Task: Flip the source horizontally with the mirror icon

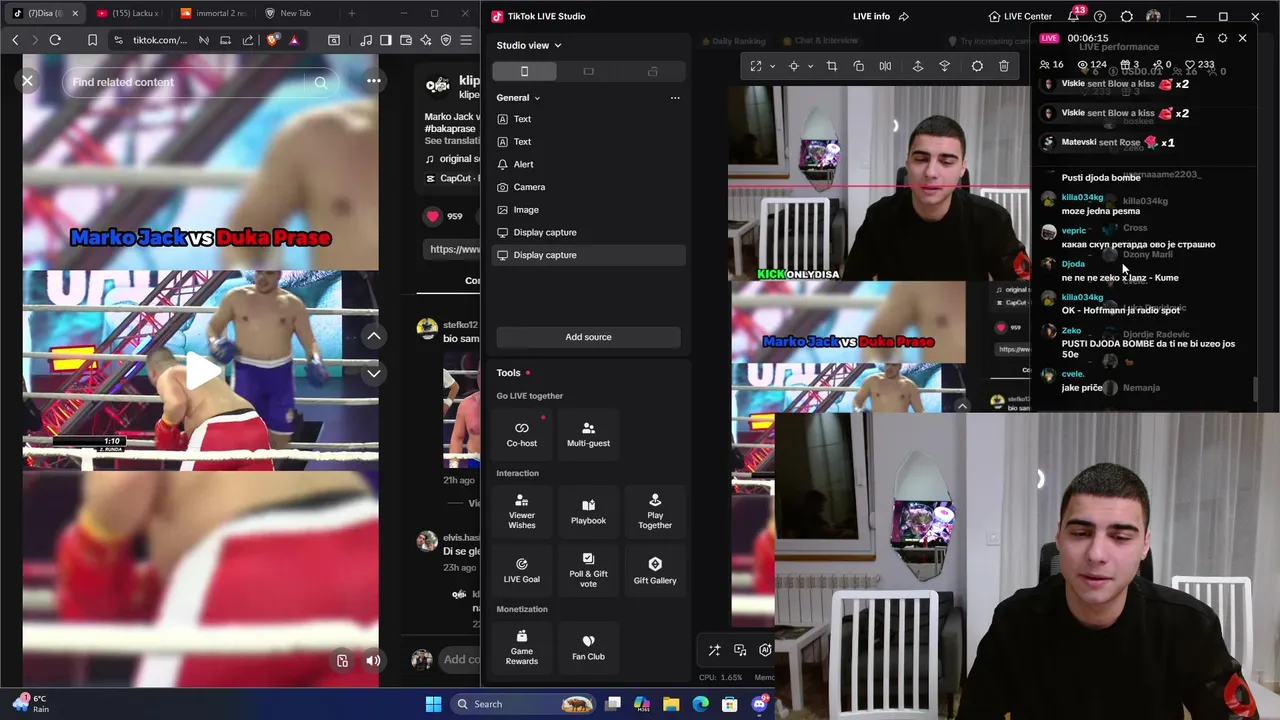Action: (x=885, y=66)
